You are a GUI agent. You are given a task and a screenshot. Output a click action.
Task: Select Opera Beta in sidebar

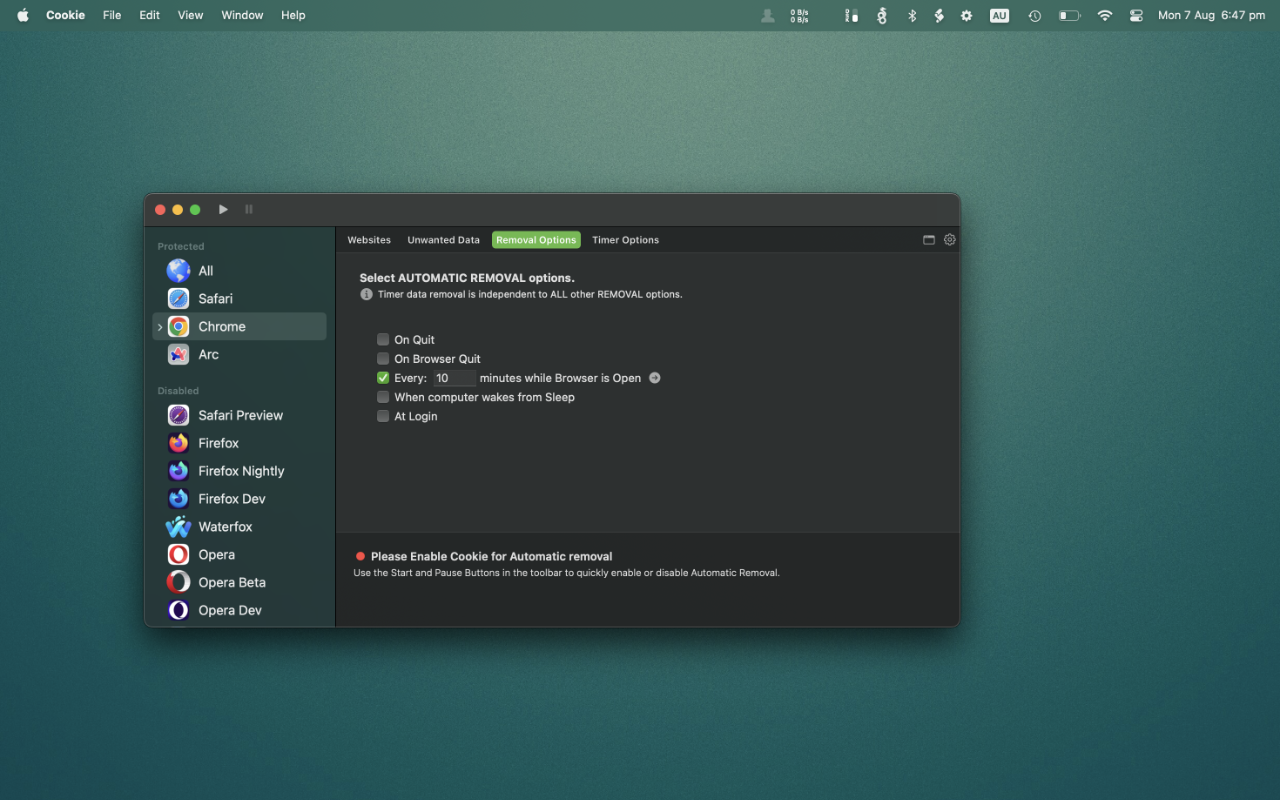click(231, 583)
